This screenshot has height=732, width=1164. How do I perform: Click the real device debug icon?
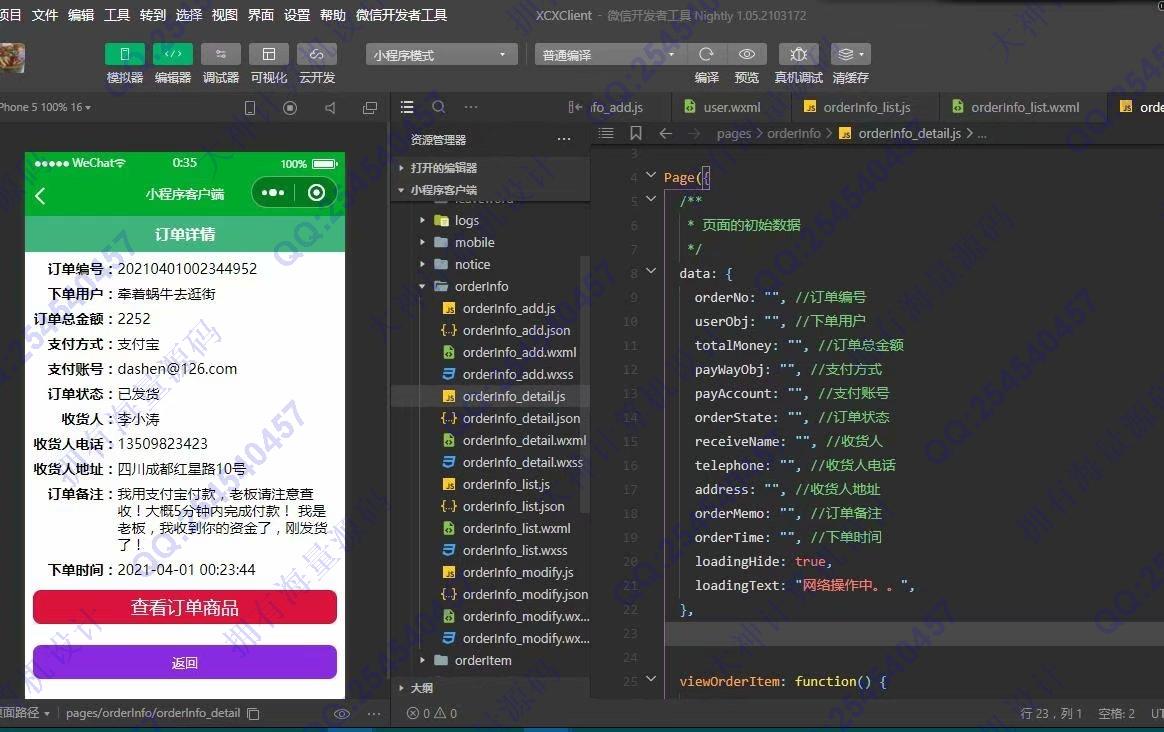(799, 54)
